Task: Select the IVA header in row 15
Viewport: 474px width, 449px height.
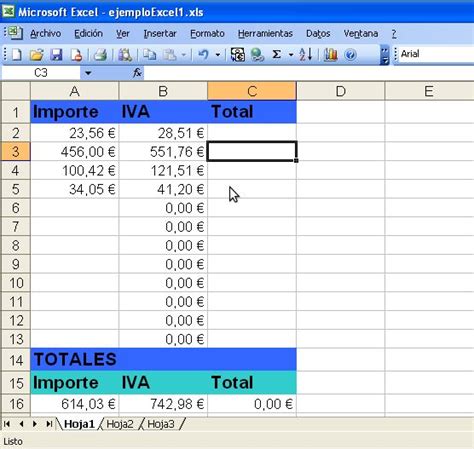Action: coord(163,383)
